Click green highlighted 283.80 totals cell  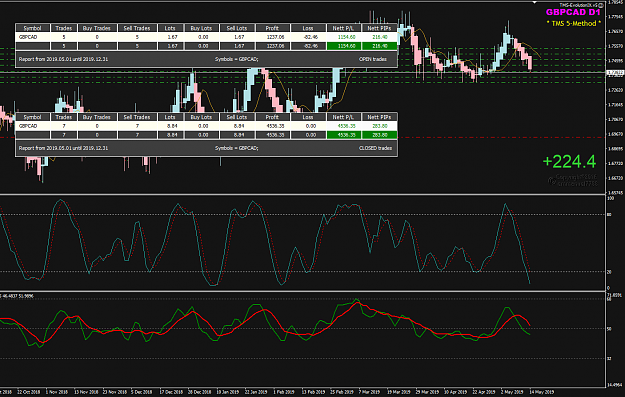379,135
